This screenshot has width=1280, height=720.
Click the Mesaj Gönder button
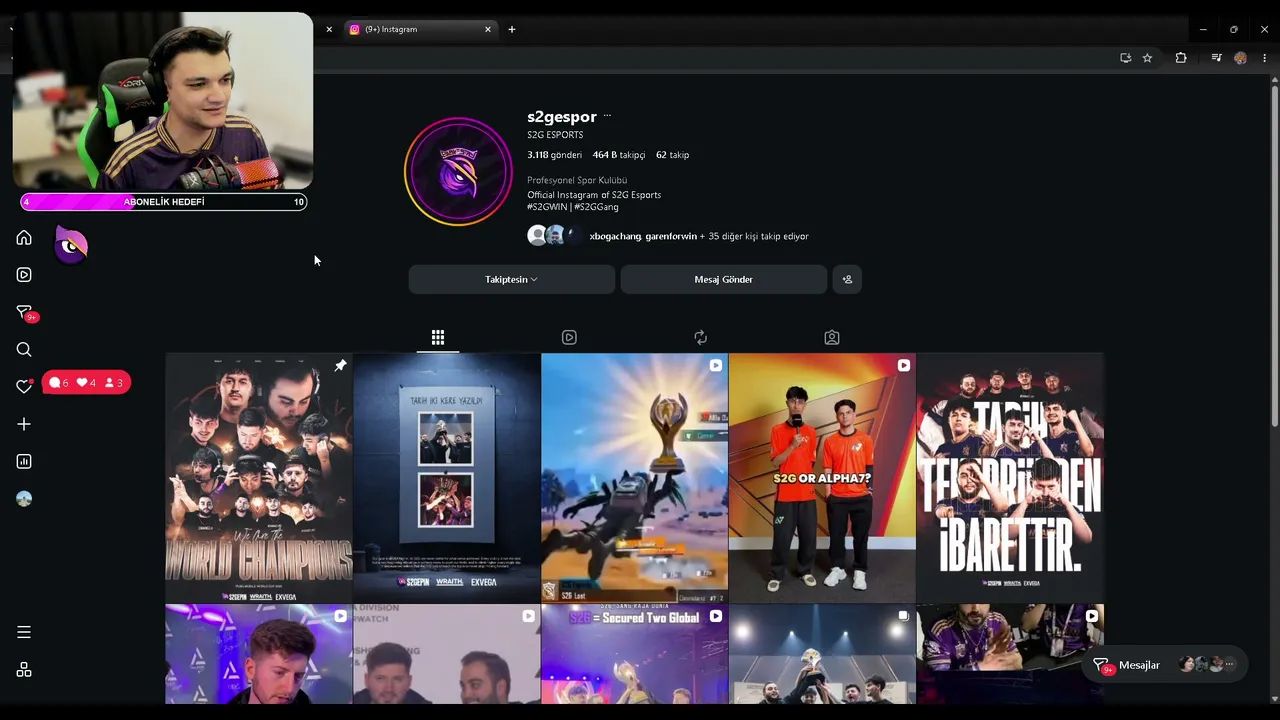pyautogui.click(x=724, y=280)
